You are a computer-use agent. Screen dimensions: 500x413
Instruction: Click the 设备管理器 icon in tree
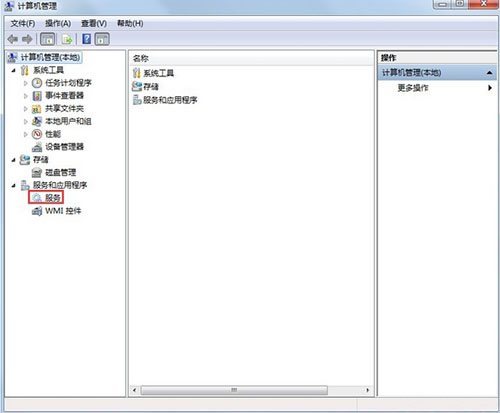point(37,147)
